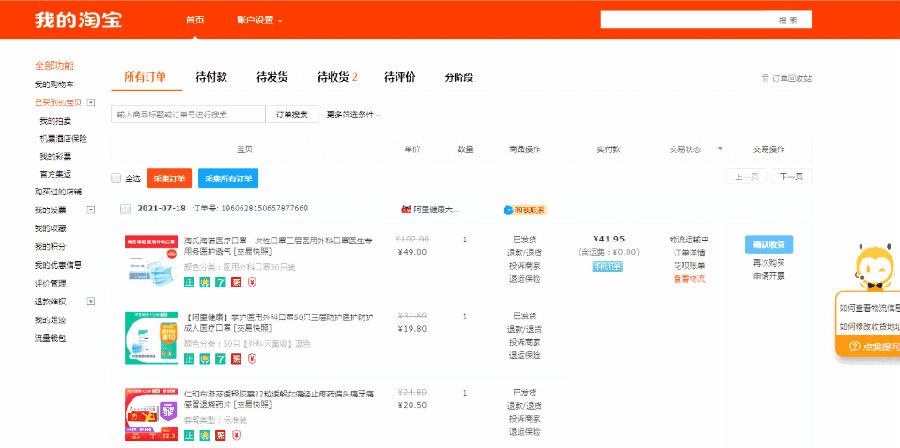The height and width of the screenshot is (448, 900).
Task: Click the 和我联系 chat badge
Action: coord(525,210)
